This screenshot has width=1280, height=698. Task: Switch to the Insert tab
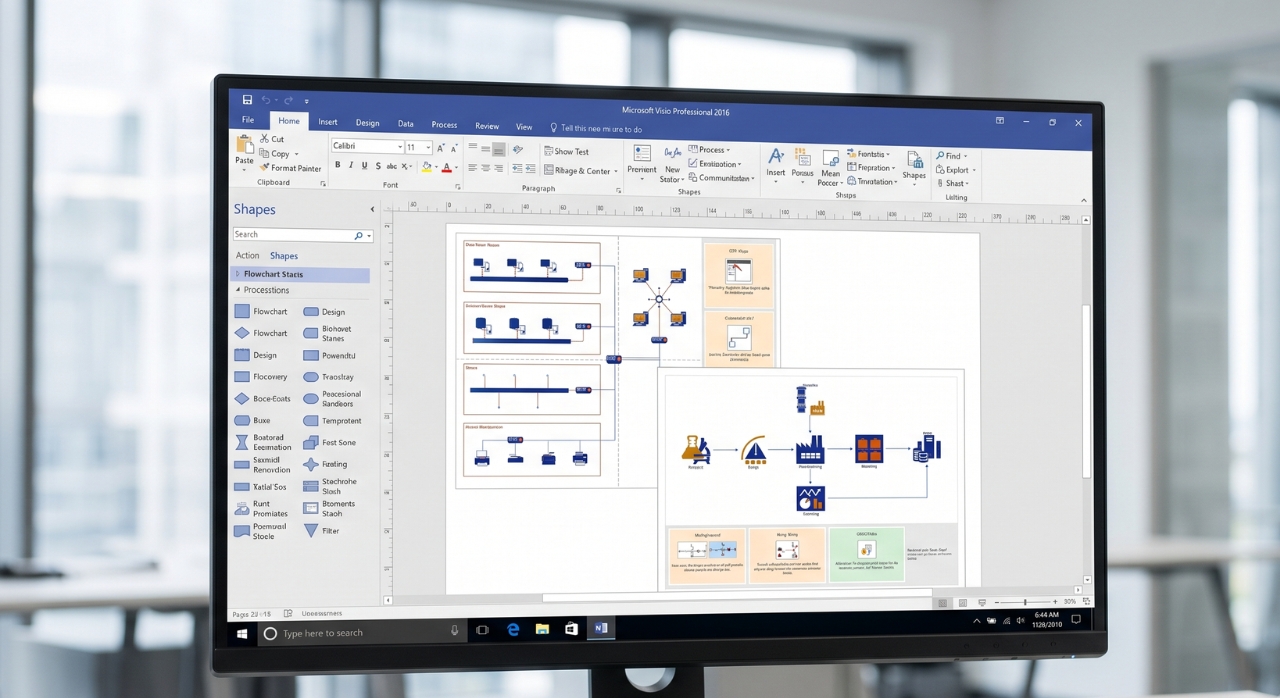[328, 122]
